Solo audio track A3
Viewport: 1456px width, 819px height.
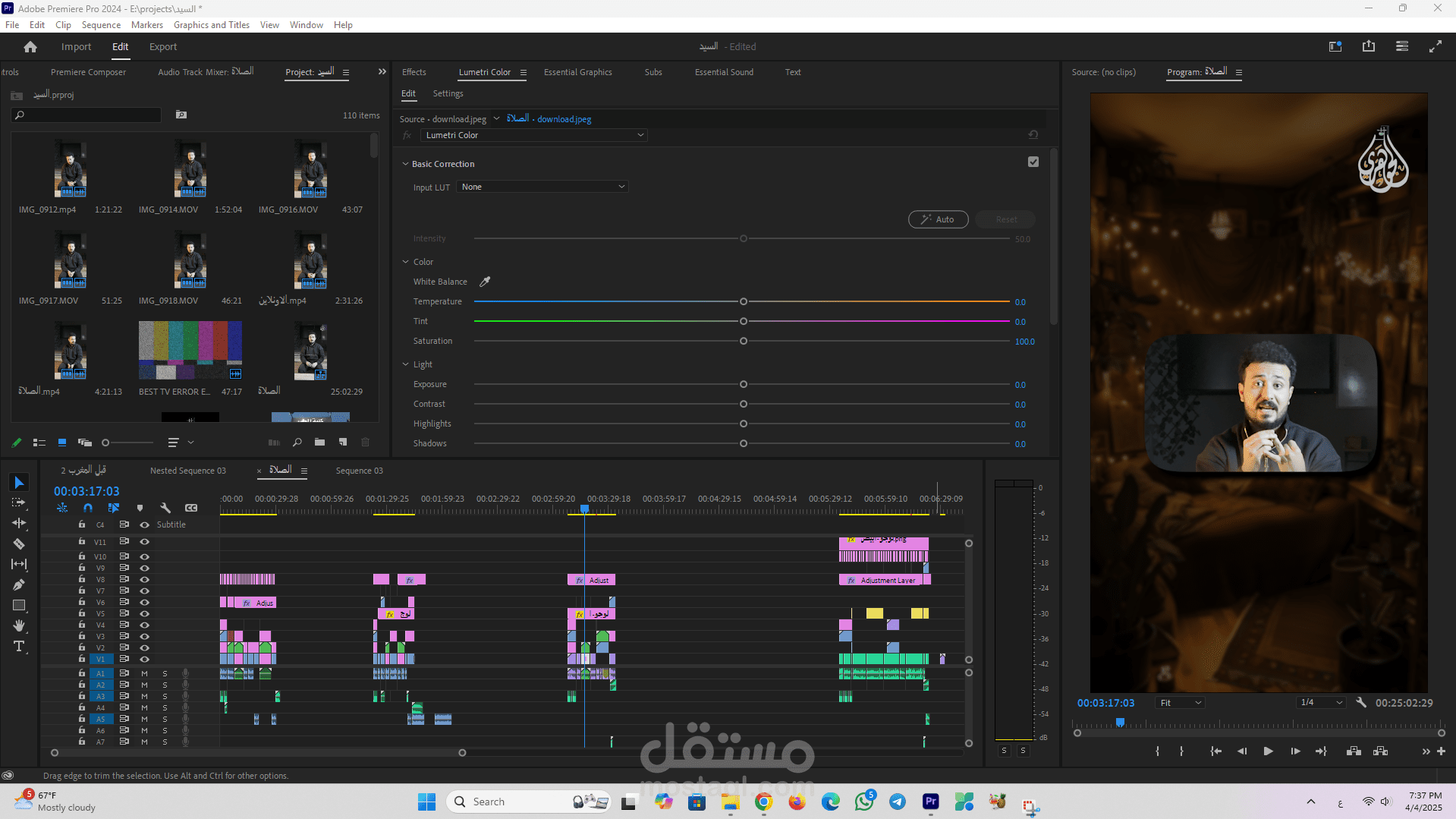pos(165,697)
